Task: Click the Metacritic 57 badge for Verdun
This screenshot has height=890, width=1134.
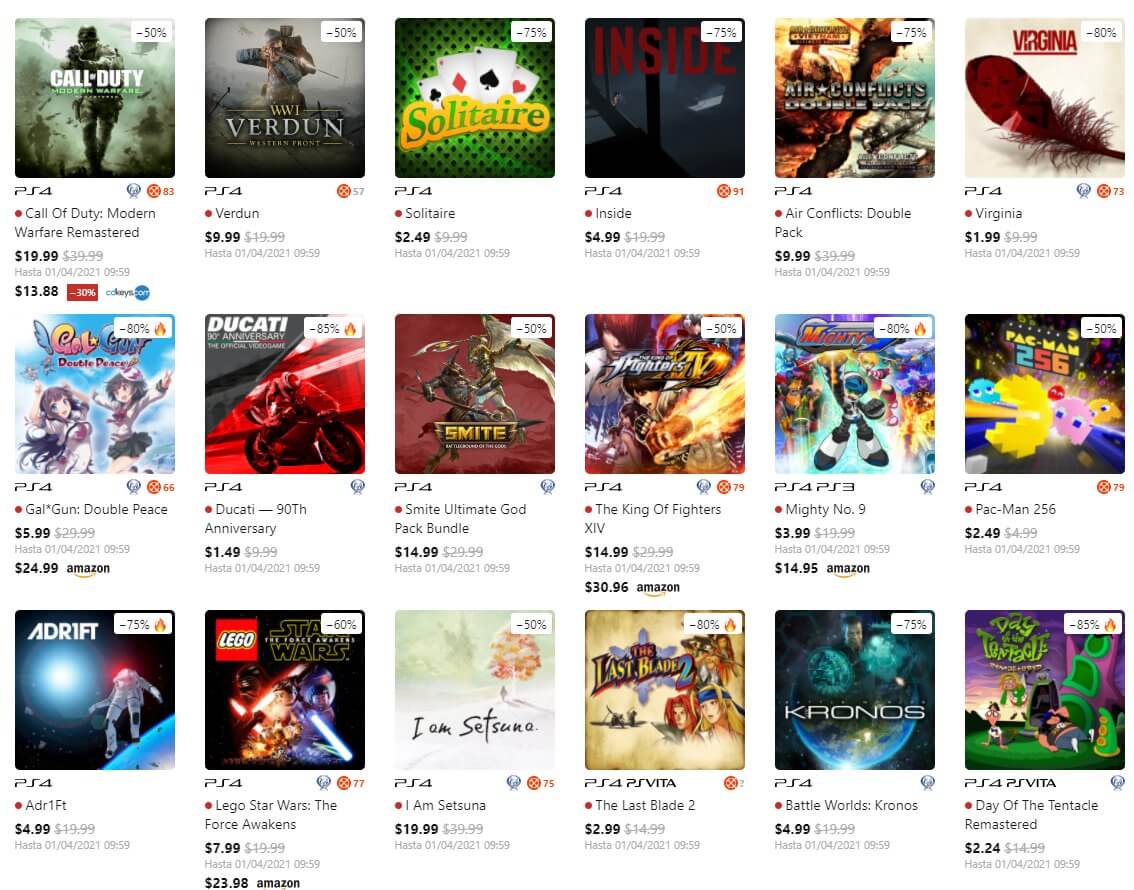Action: pos(350,191)
